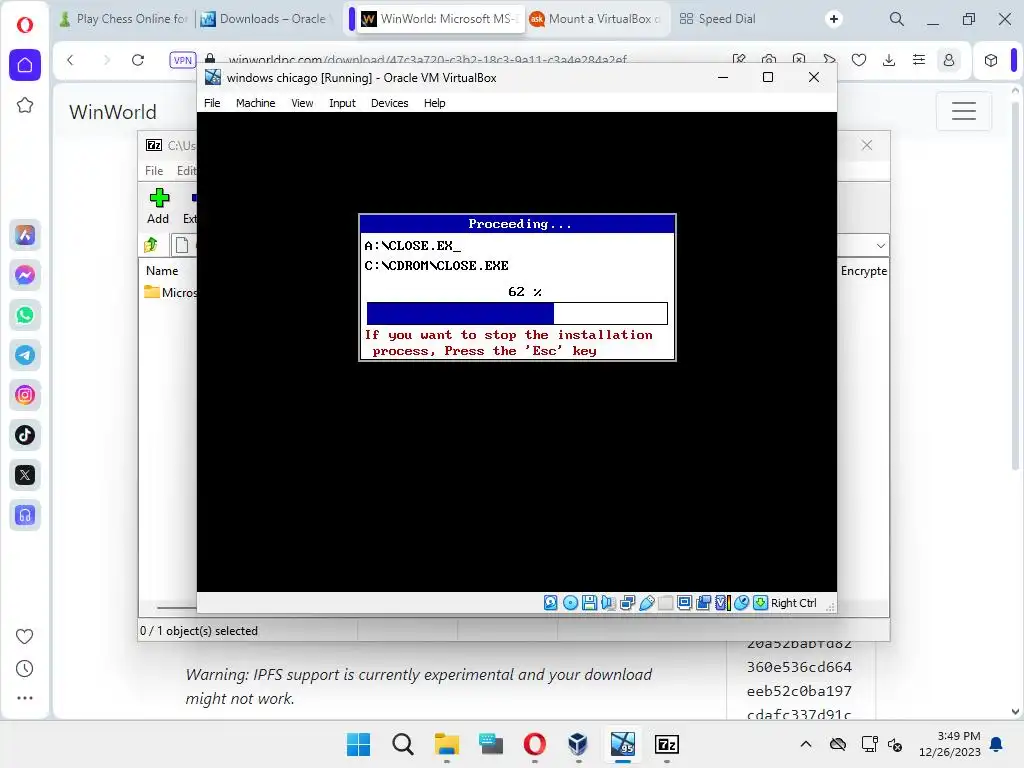This screenshot has width=1024, height=768.
Task: Open the browser downloads arrow icon
Action: coord(889,60)
